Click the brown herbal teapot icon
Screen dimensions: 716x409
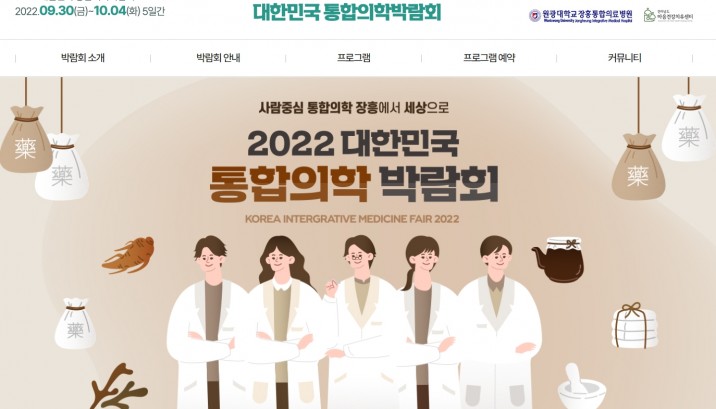558,259
